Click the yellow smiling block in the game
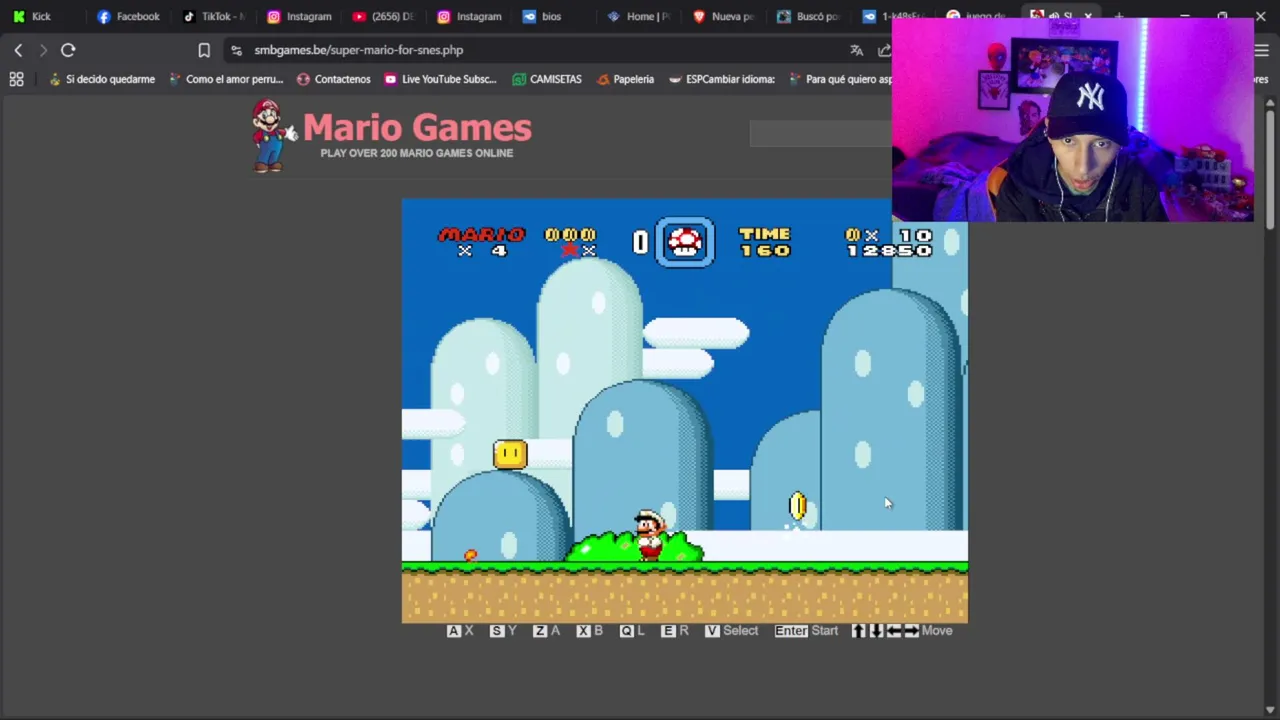1280x720 pixels. (x=510, y=455)
